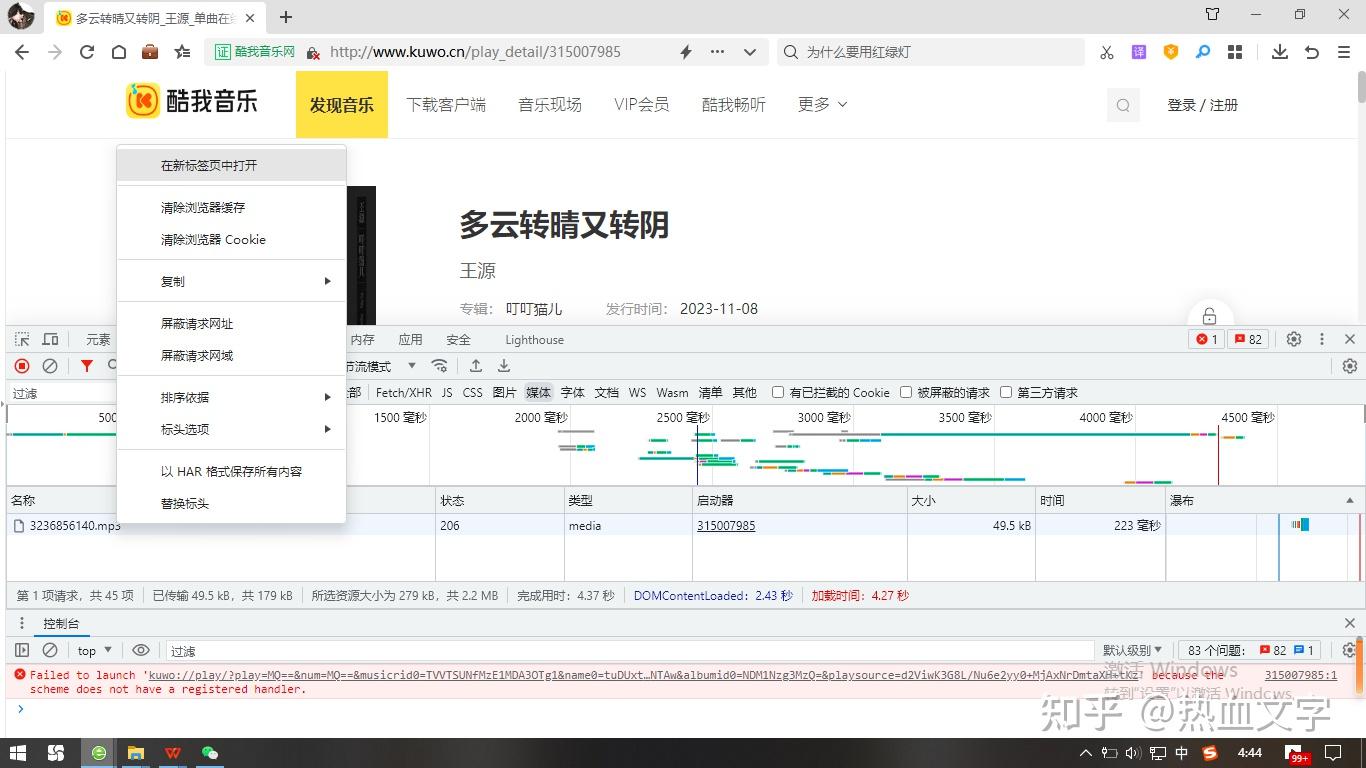Open the 下载客户端 navigation link
The height and width of the screenshot is (768, 1366).
click(x=446, y=104)
